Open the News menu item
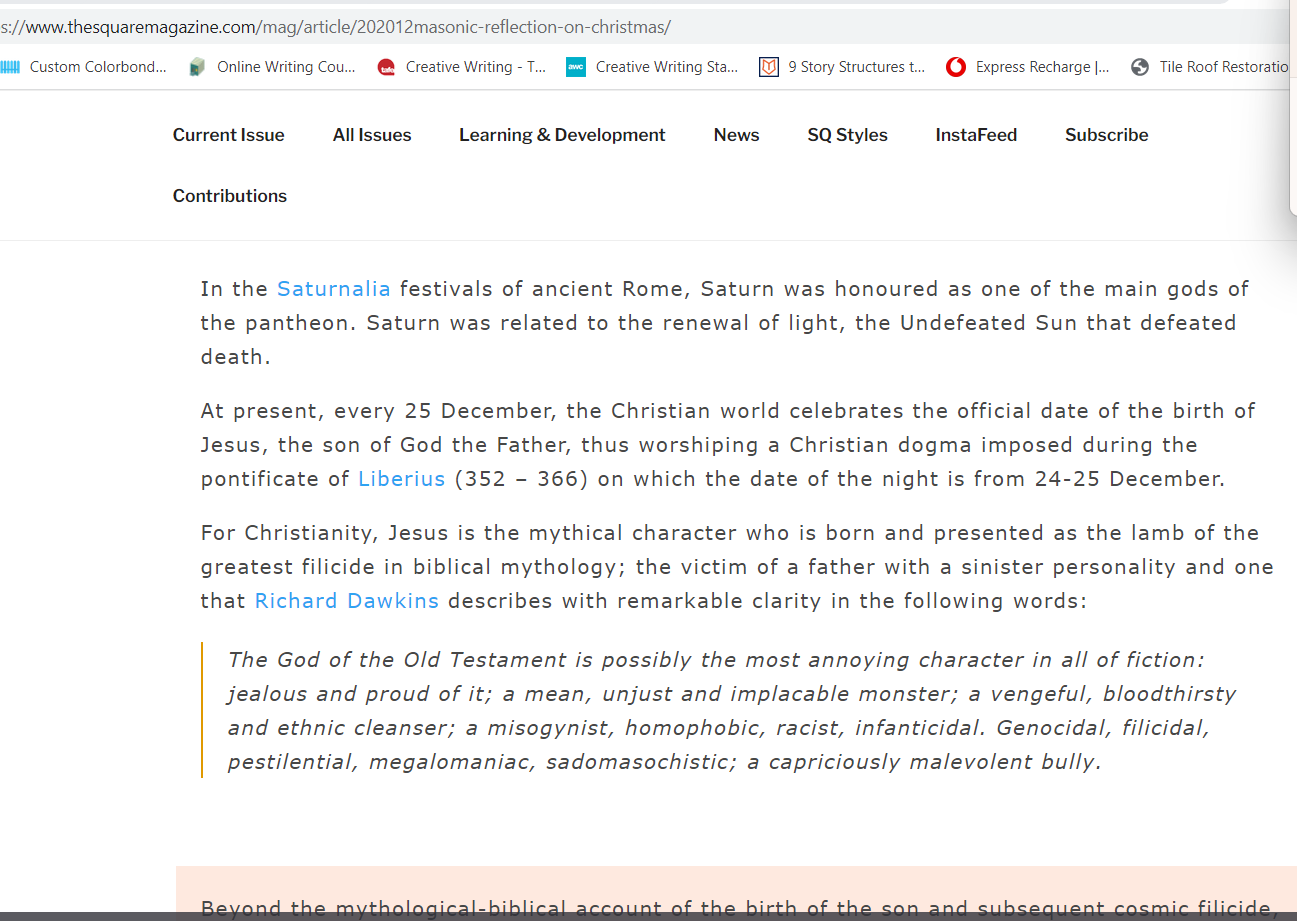 pos(736,135)
